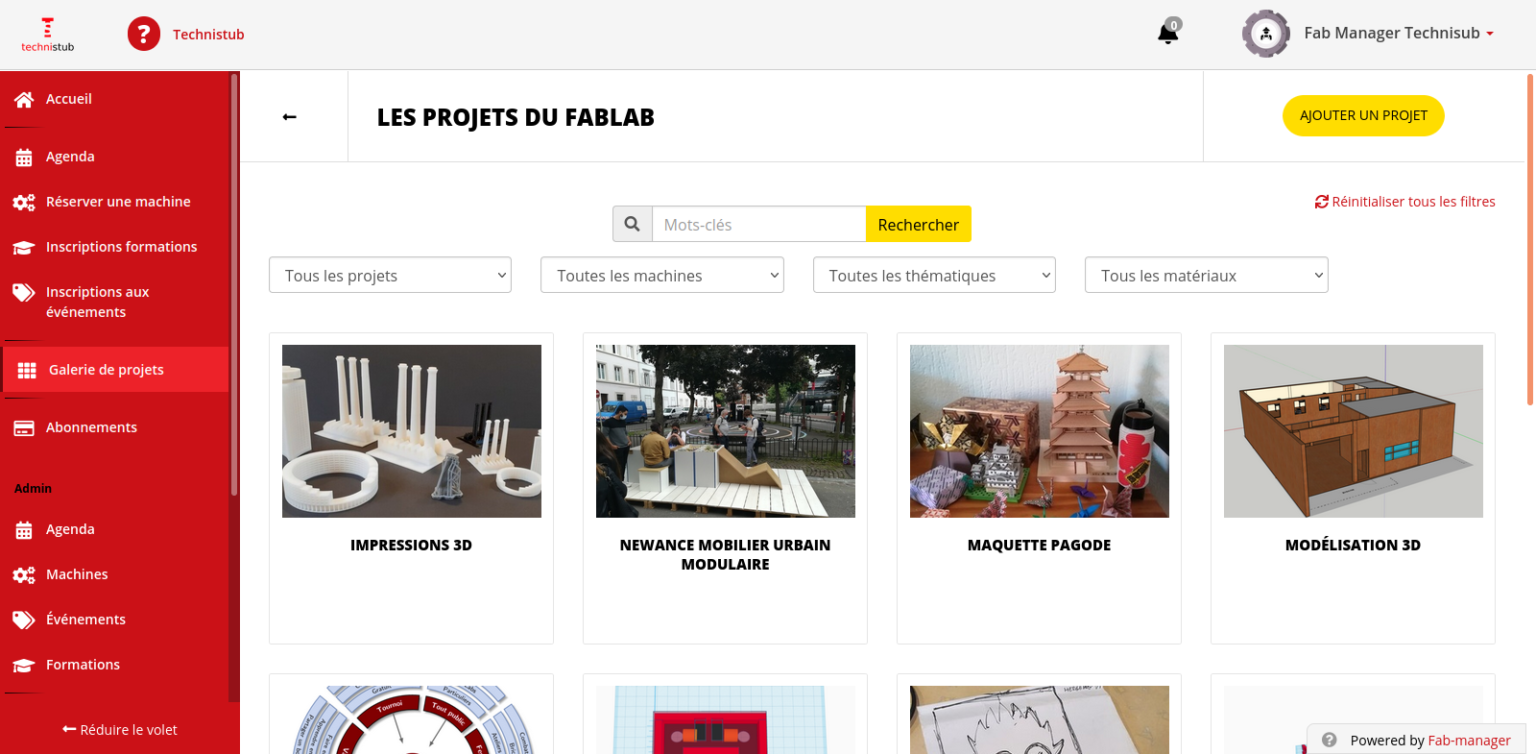Click the magnifier icon beside keywords field
1536x754 pixels.
pyautogui.click(x=632, y=224)
